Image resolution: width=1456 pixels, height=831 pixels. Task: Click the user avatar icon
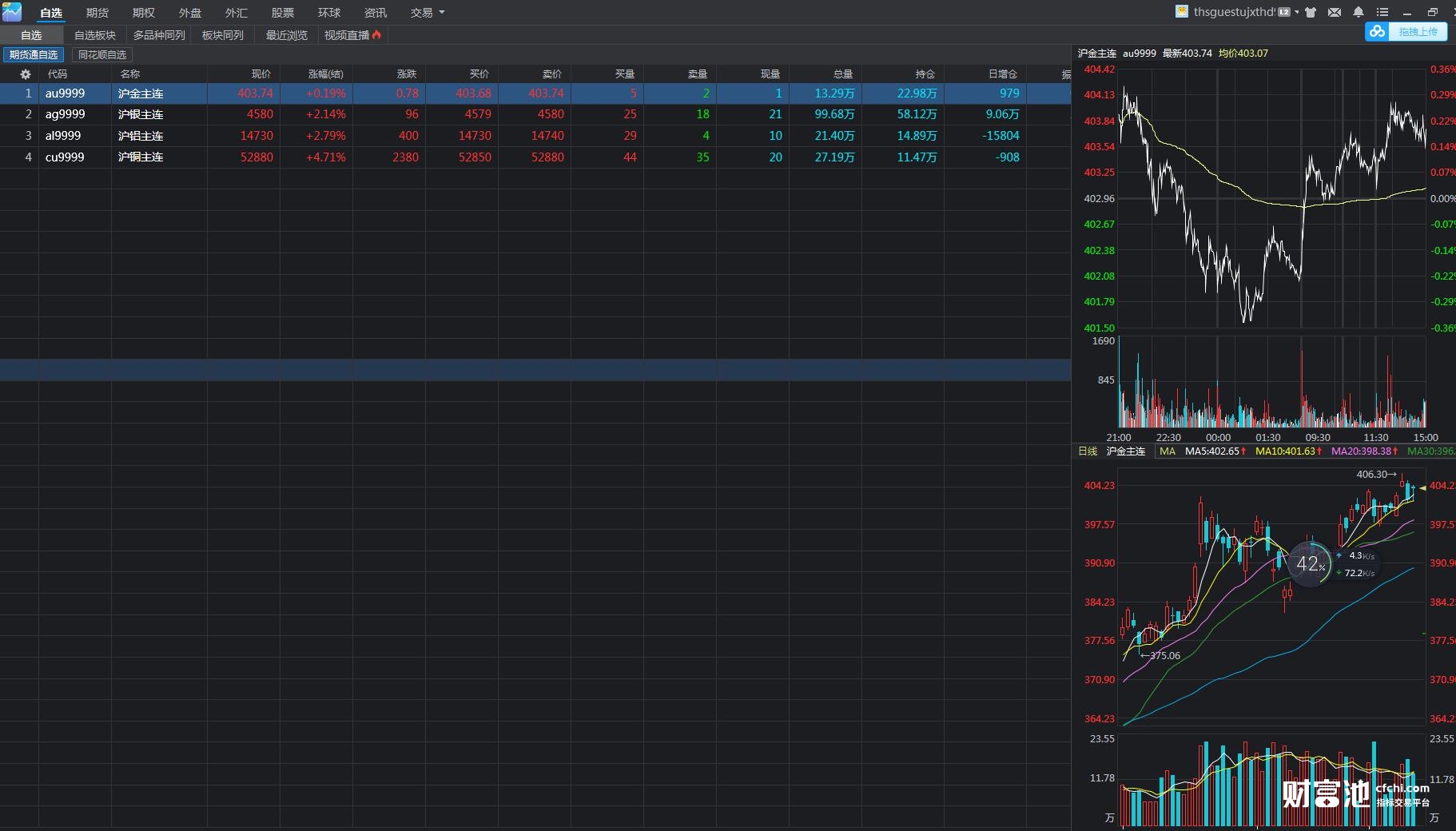click(1182, 11)
